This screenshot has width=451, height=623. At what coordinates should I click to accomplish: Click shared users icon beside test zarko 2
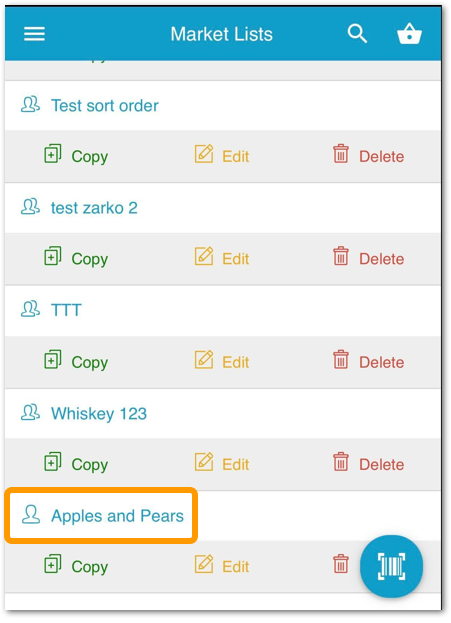coord(30,207)
